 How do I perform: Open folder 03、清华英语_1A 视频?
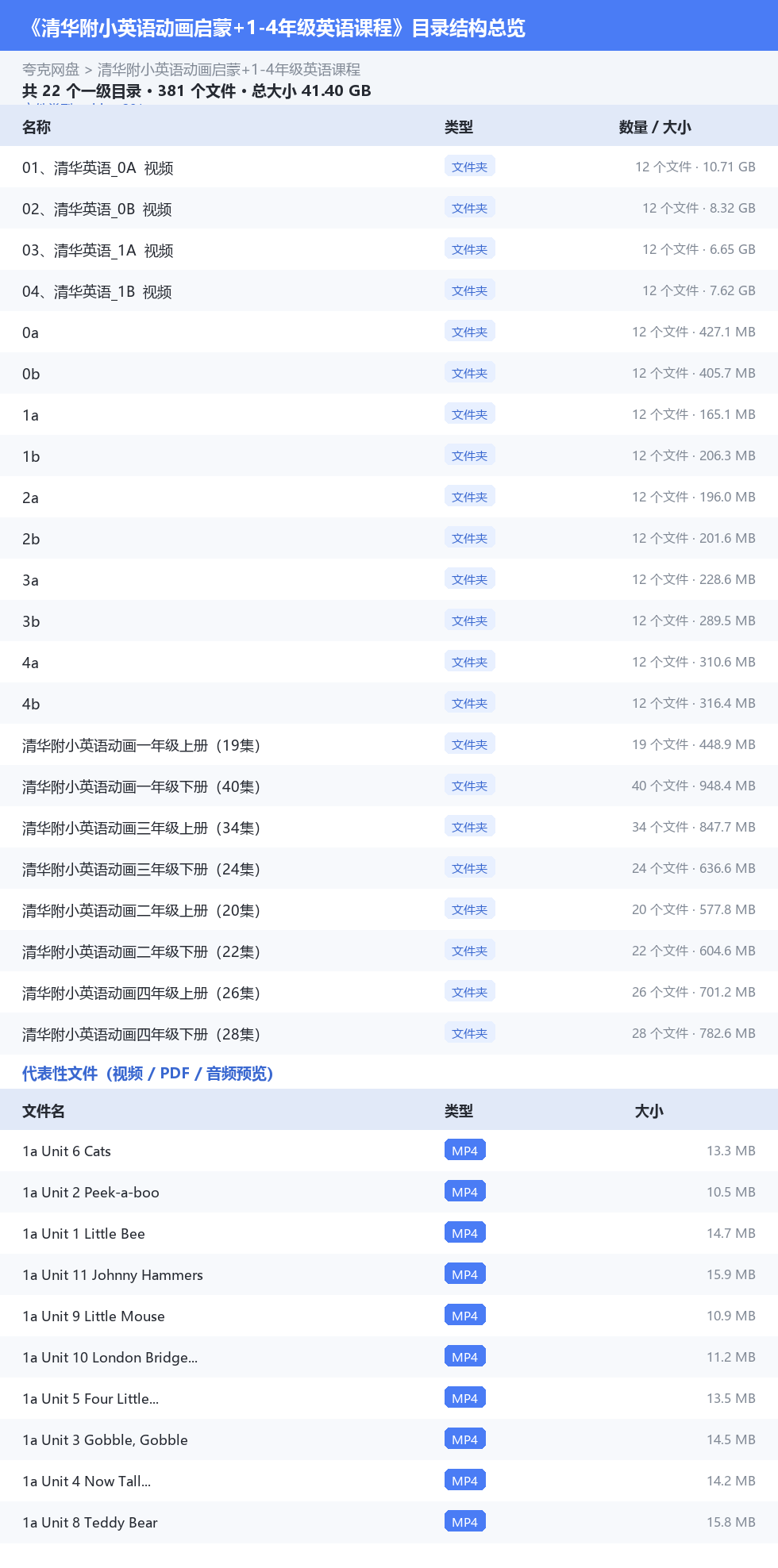(98, 250)
